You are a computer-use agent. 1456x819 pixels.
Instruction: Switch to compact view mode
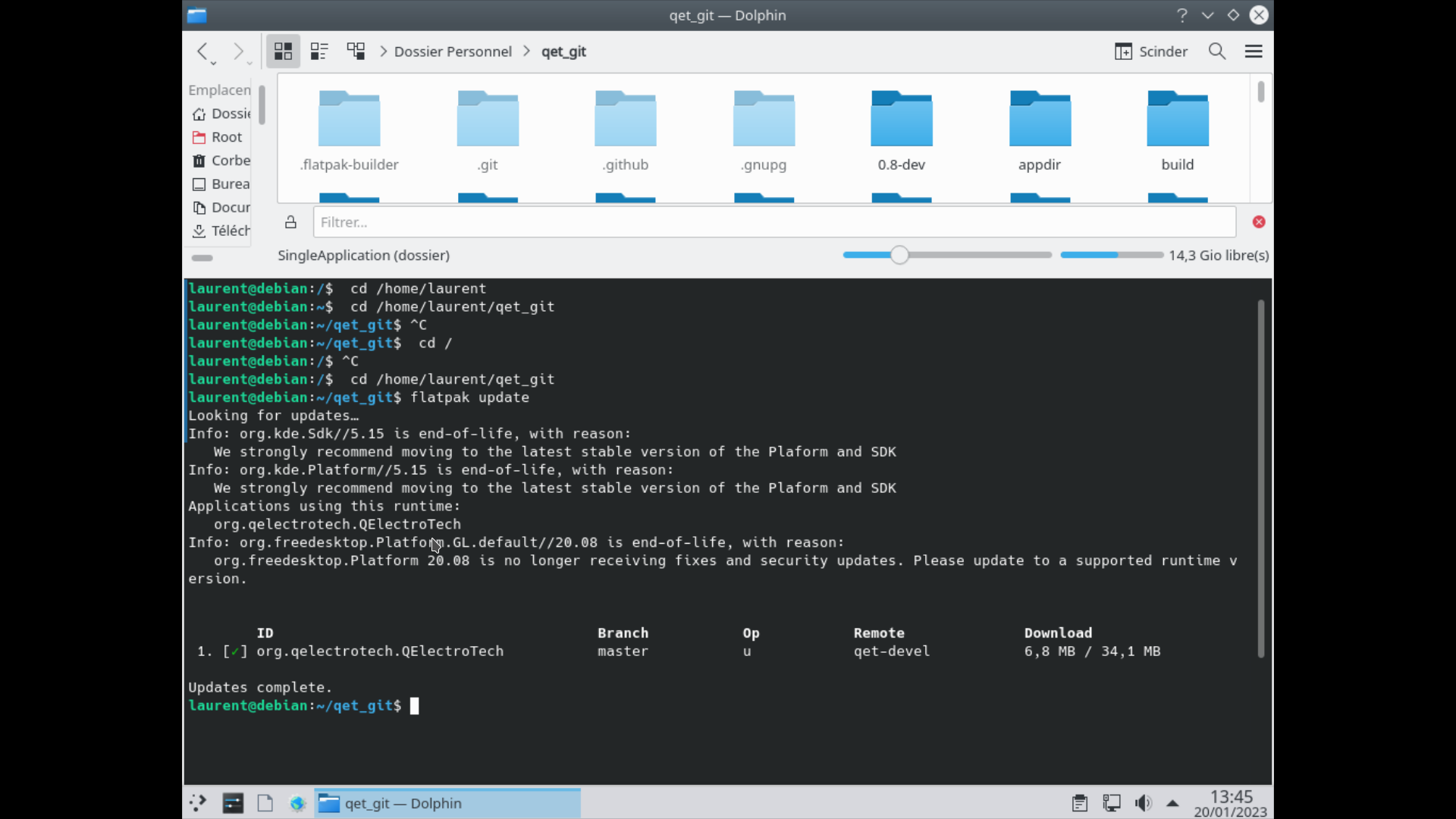(319, 51)
